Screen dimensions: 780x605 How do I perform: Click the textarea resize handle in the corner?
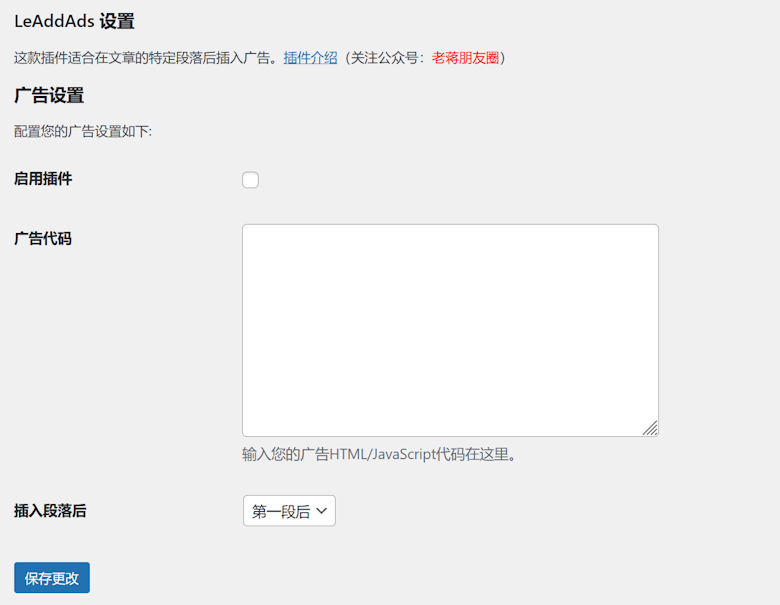tap(650, 428)
